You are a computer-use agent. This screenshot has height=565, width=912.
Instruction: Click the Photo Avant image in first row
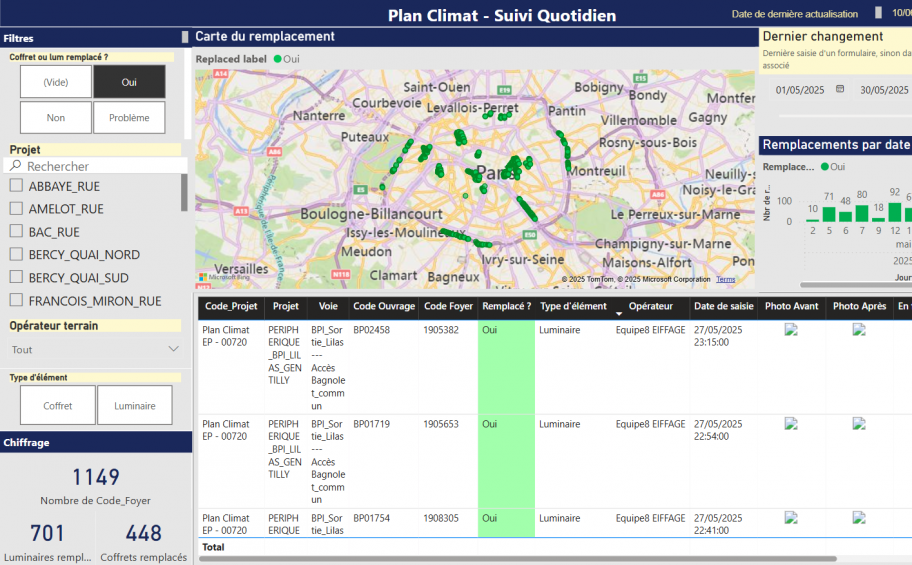coord(791,329)
